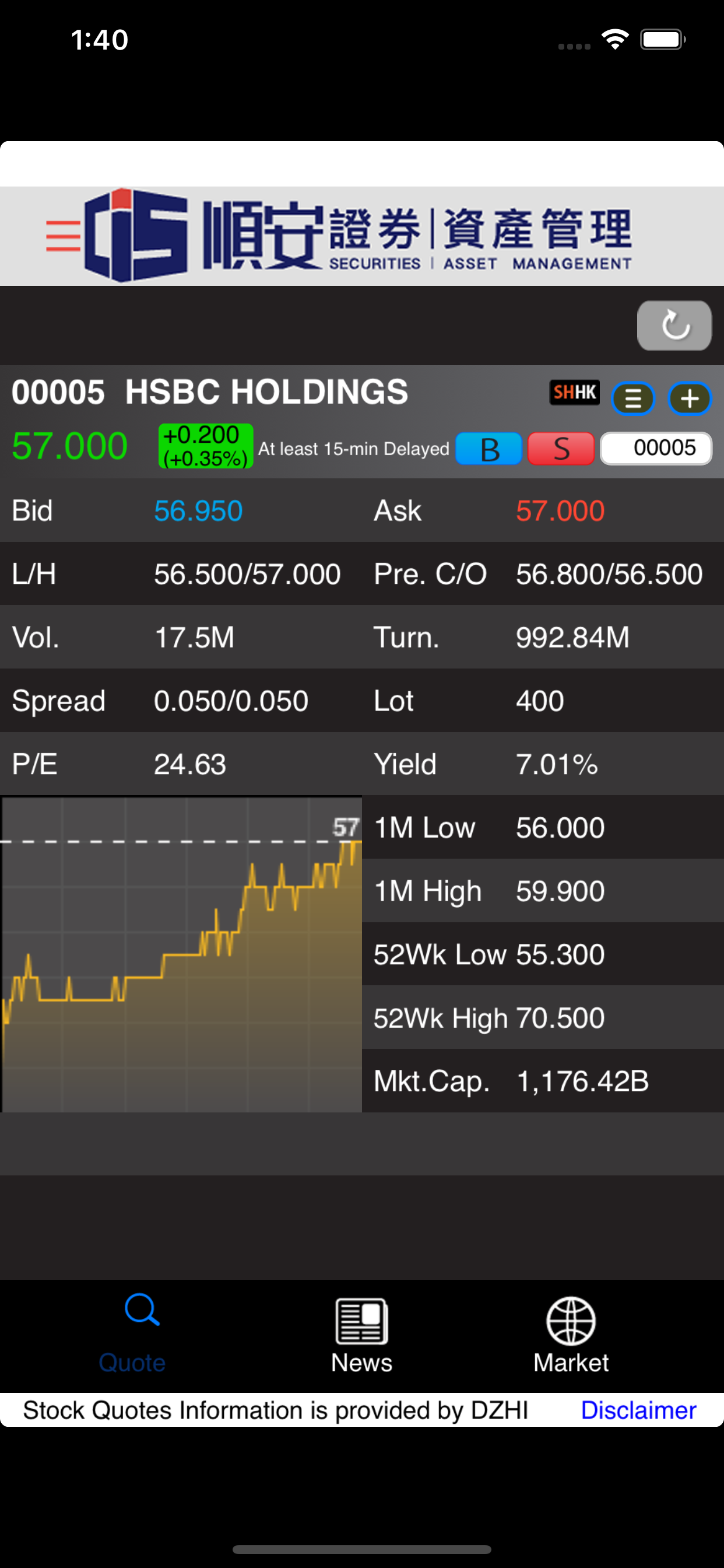Select the 00005 stock code field
724x1568 pixels.
click(656, 449)
